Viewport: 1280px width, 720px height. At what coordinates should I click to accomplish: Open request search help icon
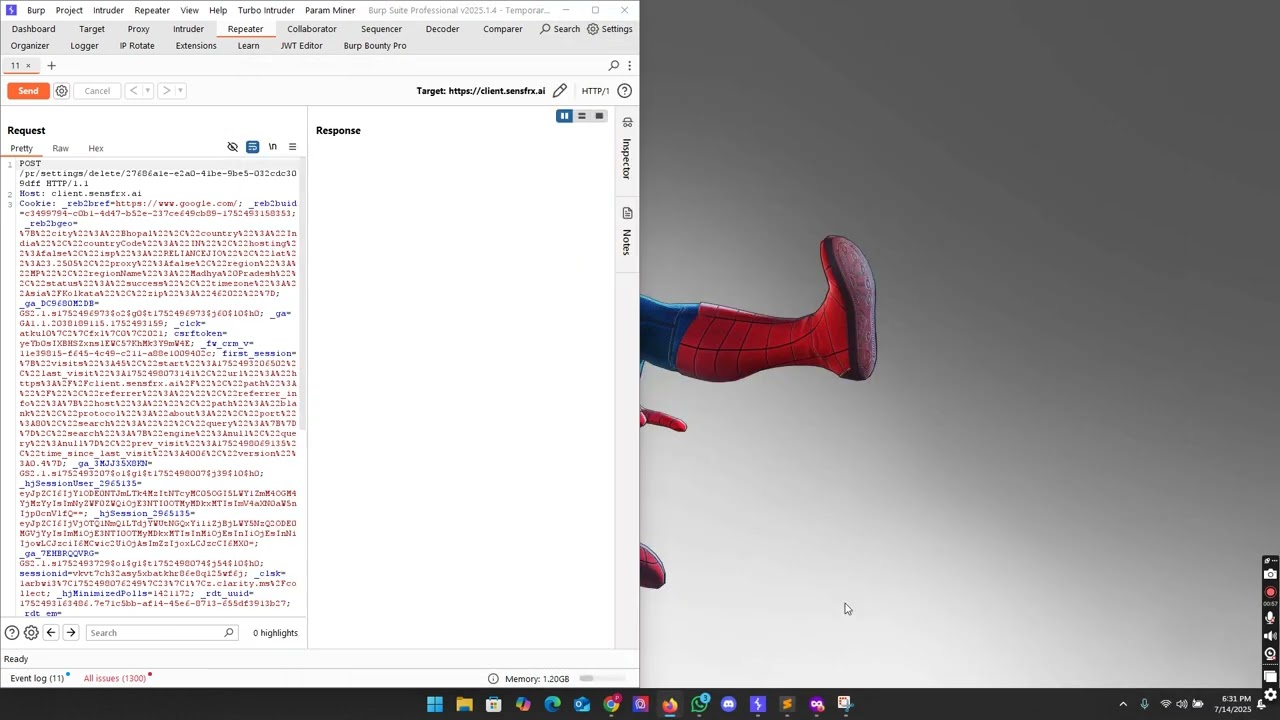pyautogui.click(x=12, y=633)
